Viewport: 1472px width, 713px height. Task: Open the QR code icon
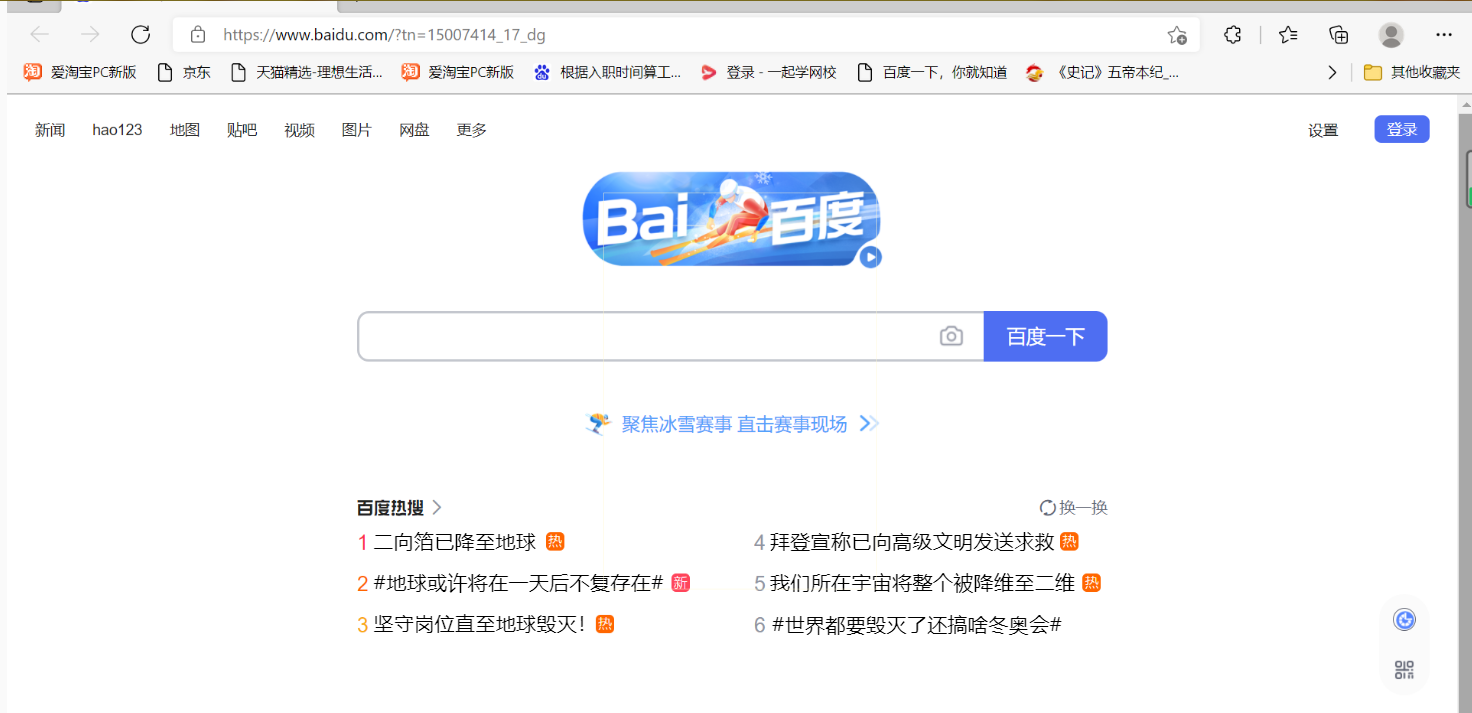[1404, 670]
